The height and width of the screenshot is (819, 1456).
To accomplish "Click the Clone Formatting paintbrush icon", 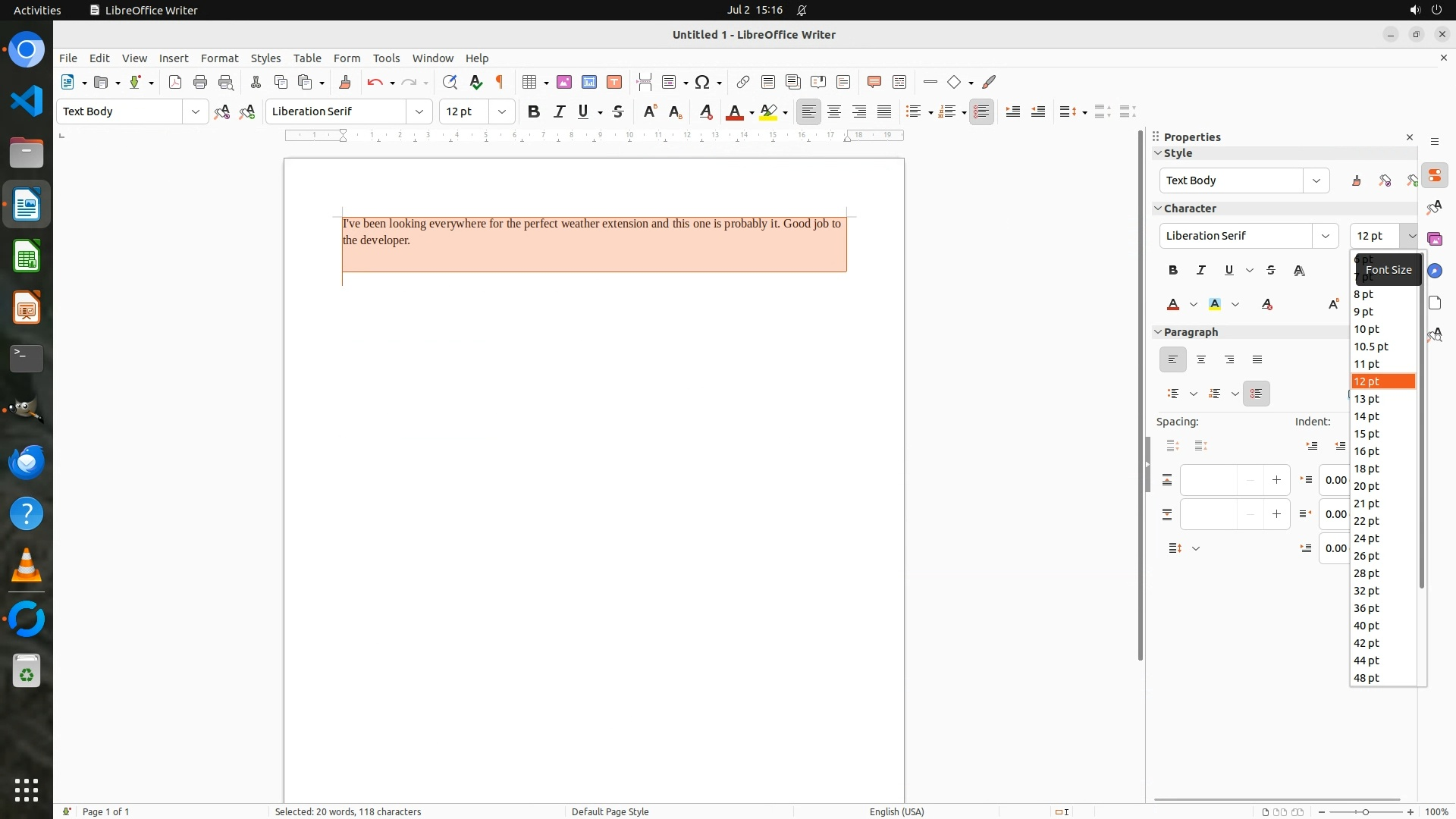I will (x=345, y=82).
